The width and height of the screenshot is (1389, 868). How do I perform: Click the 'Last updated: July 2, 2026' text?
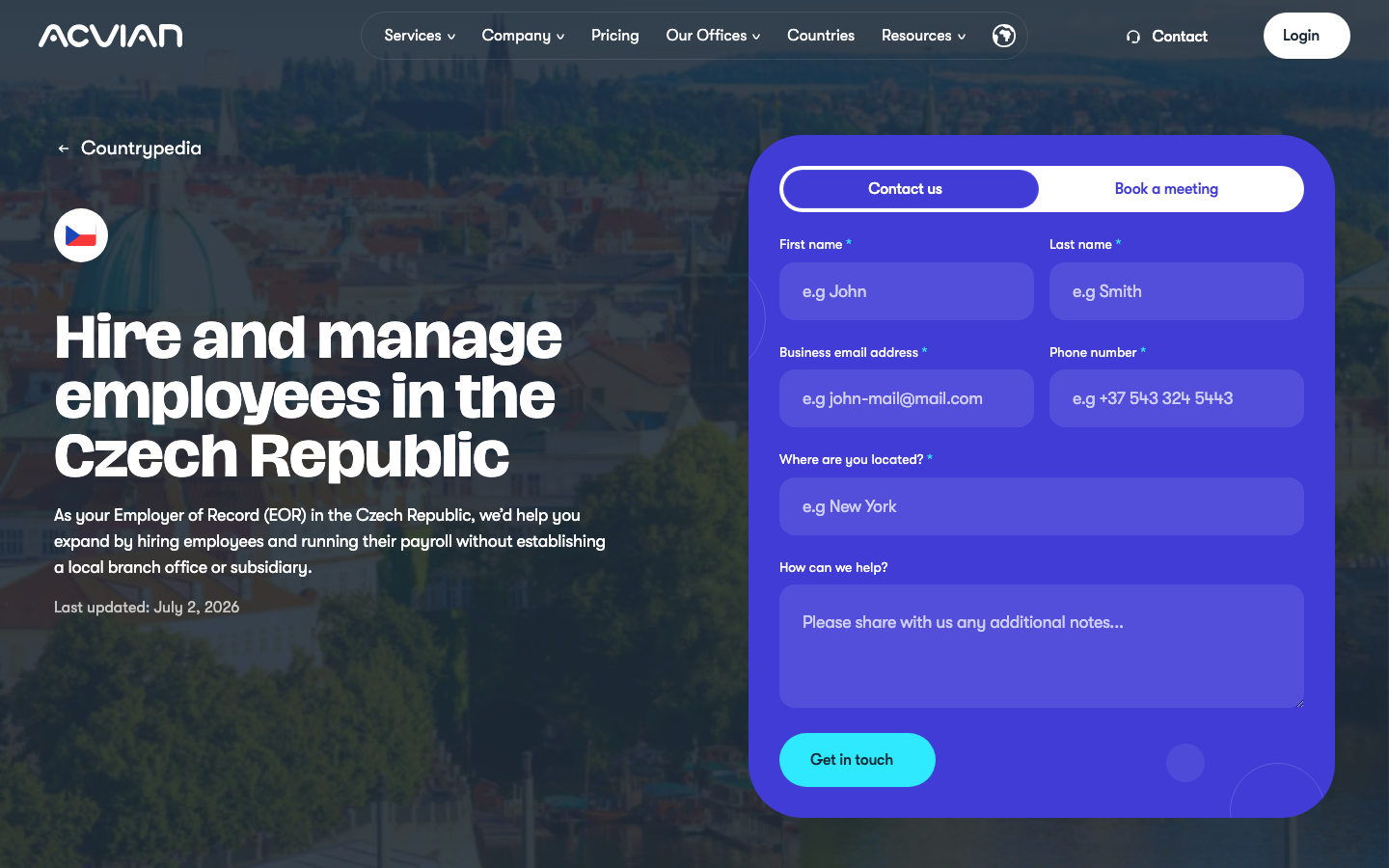tap(147, 608)
